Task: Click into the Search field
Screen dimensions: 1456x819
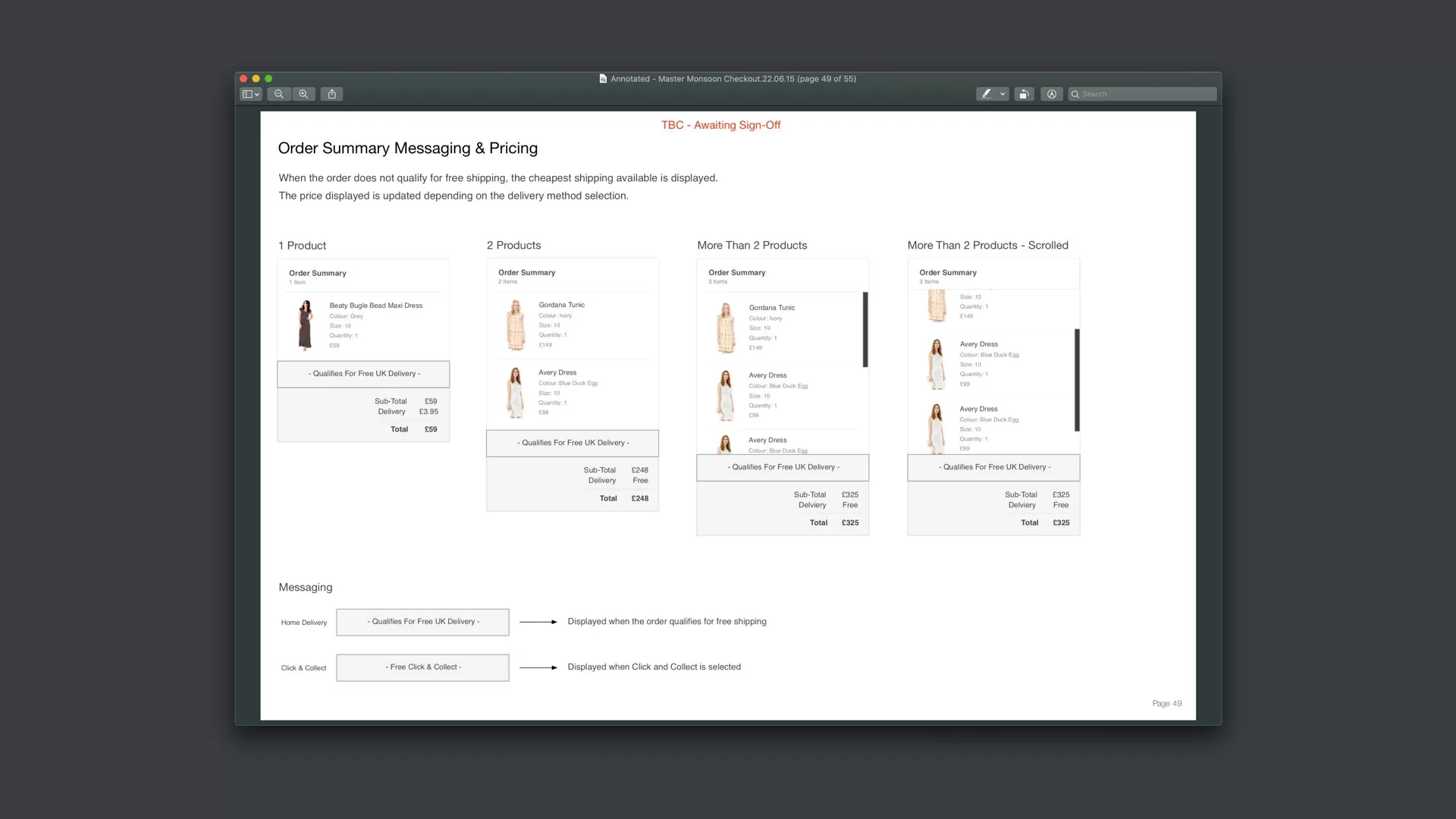Action: 1147,94
